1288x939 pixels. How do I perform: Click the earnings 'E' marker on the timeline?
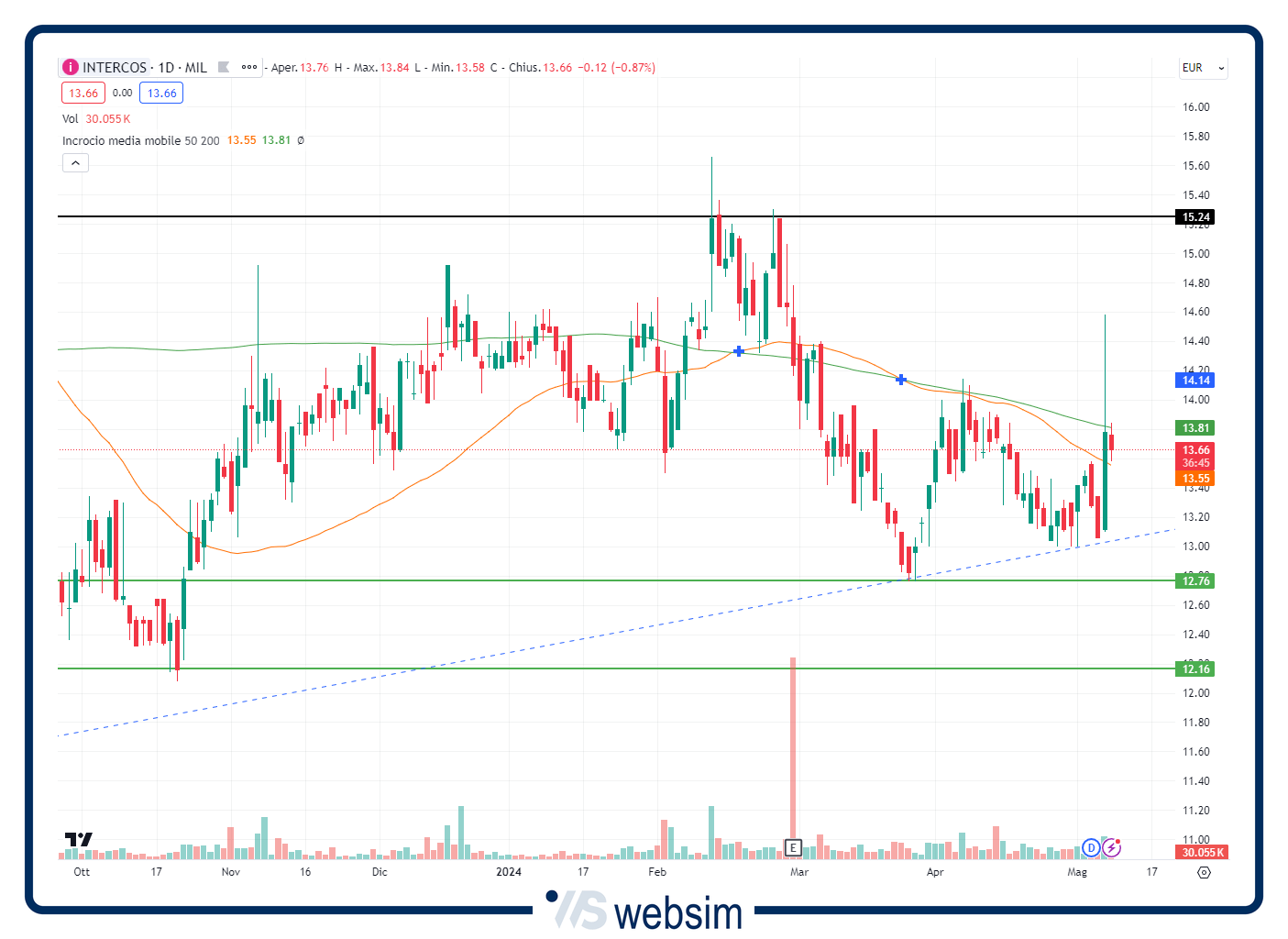793,847
